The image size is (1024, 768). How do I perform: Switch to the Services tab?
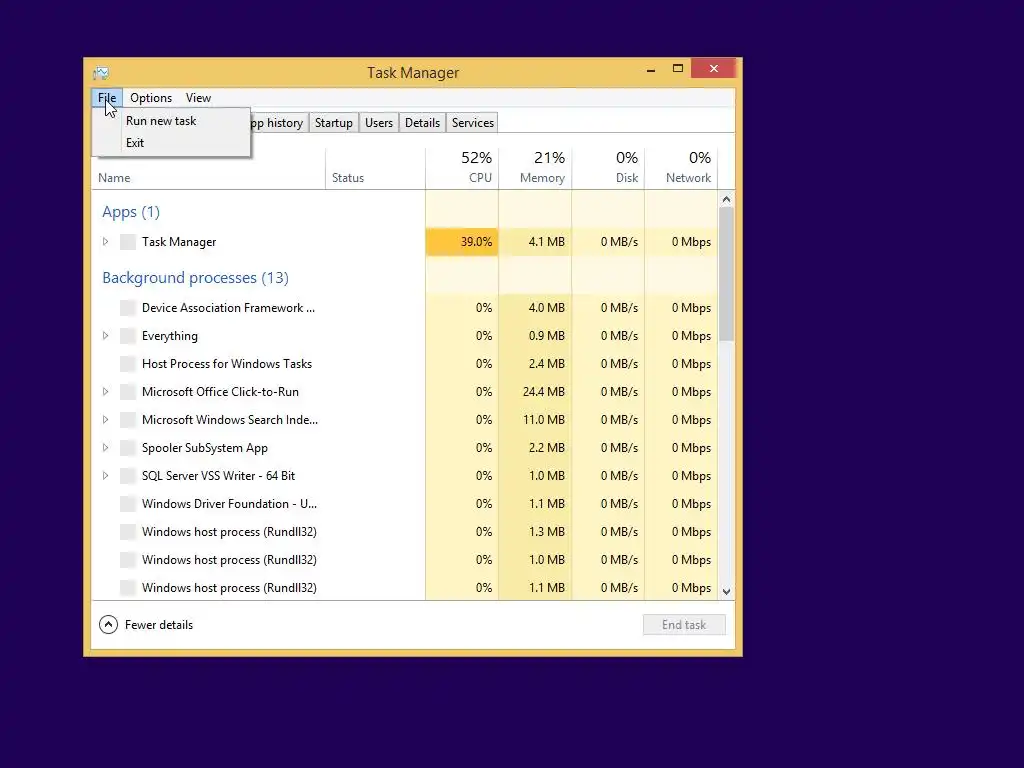(473, 123)
